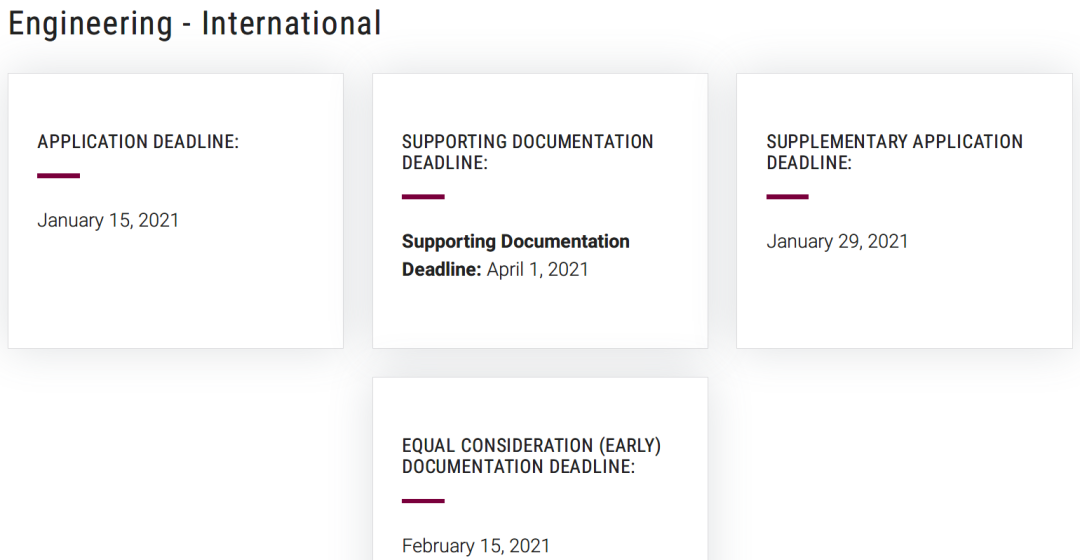Select the April 1, 2021 date text

(537, 269)
